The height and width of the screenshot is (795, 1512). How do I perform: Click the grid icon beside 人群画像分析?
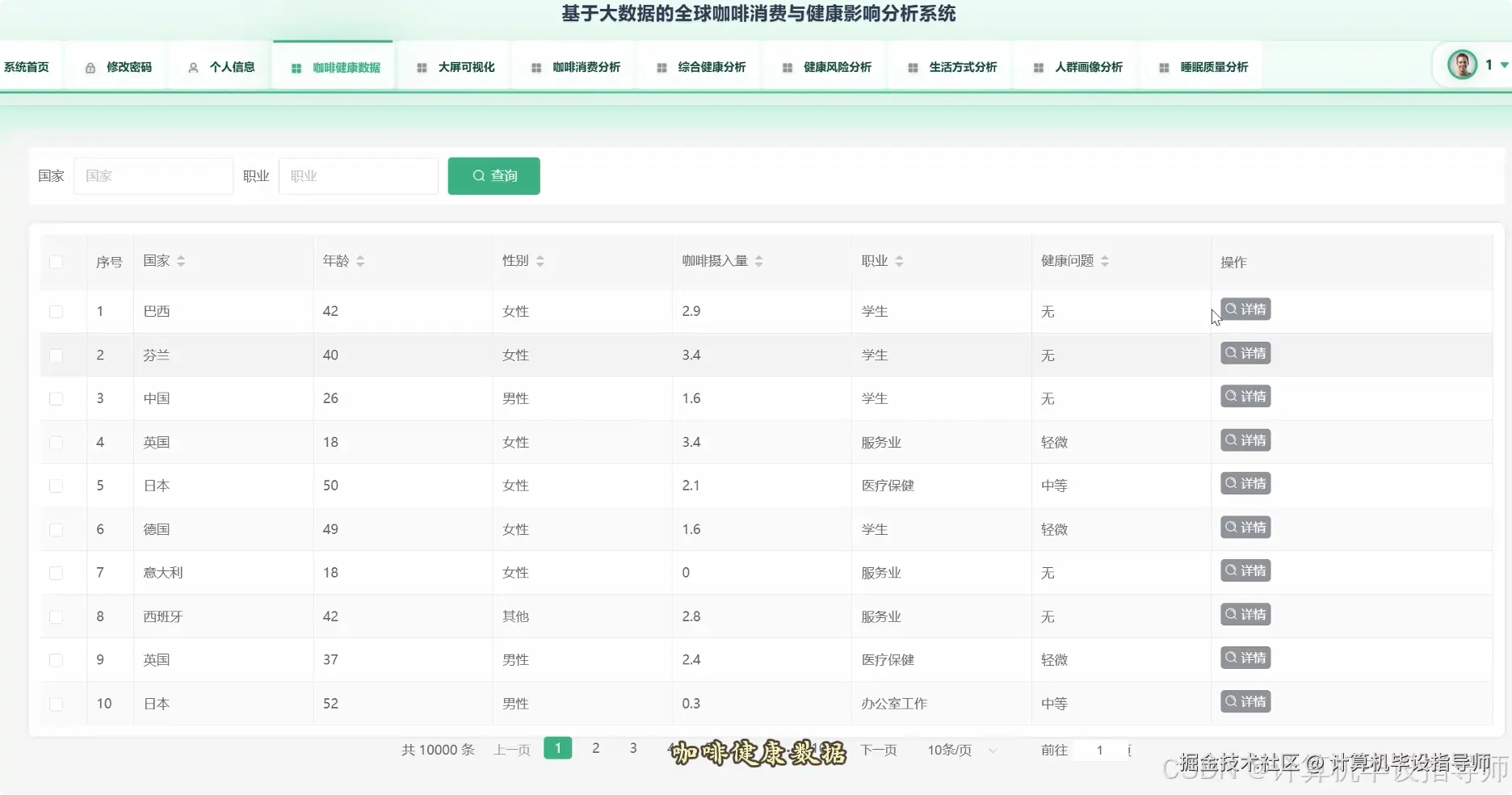click(1039, 68)
